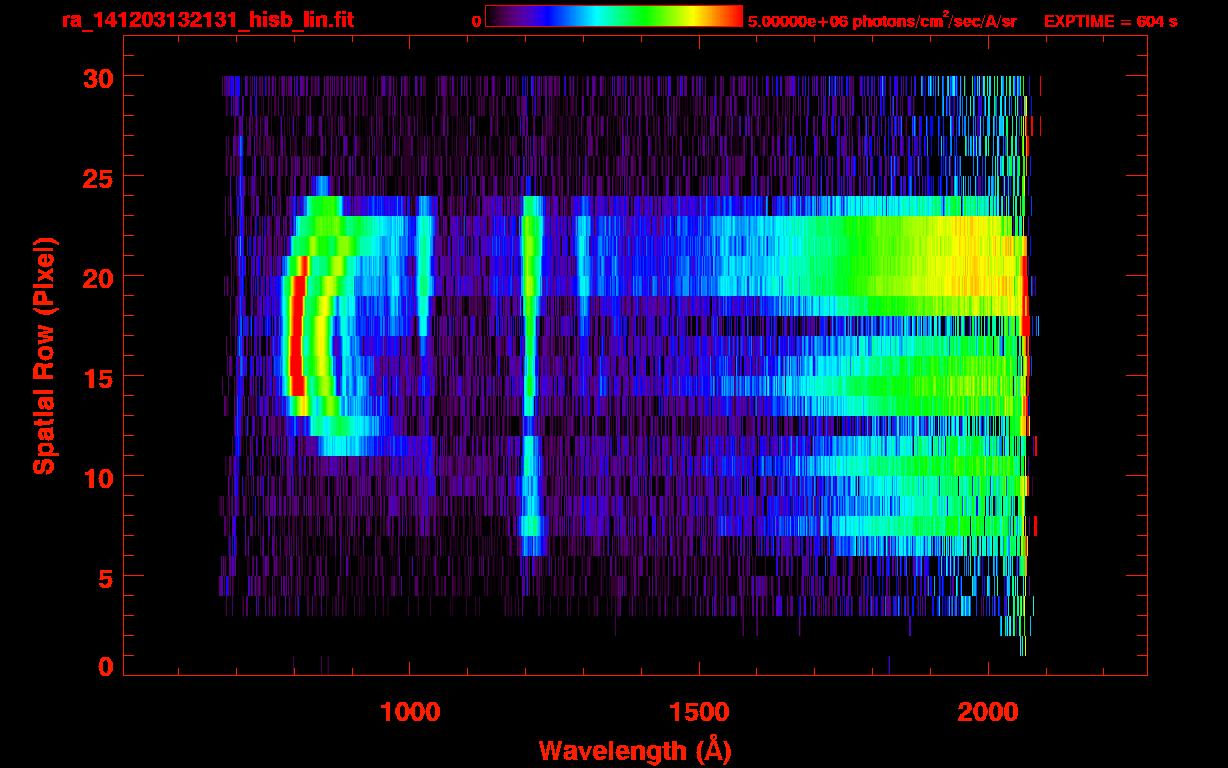Click the 5.00000e+06 photons units label
The image size is (1228, 768).
tap(882, 20)
